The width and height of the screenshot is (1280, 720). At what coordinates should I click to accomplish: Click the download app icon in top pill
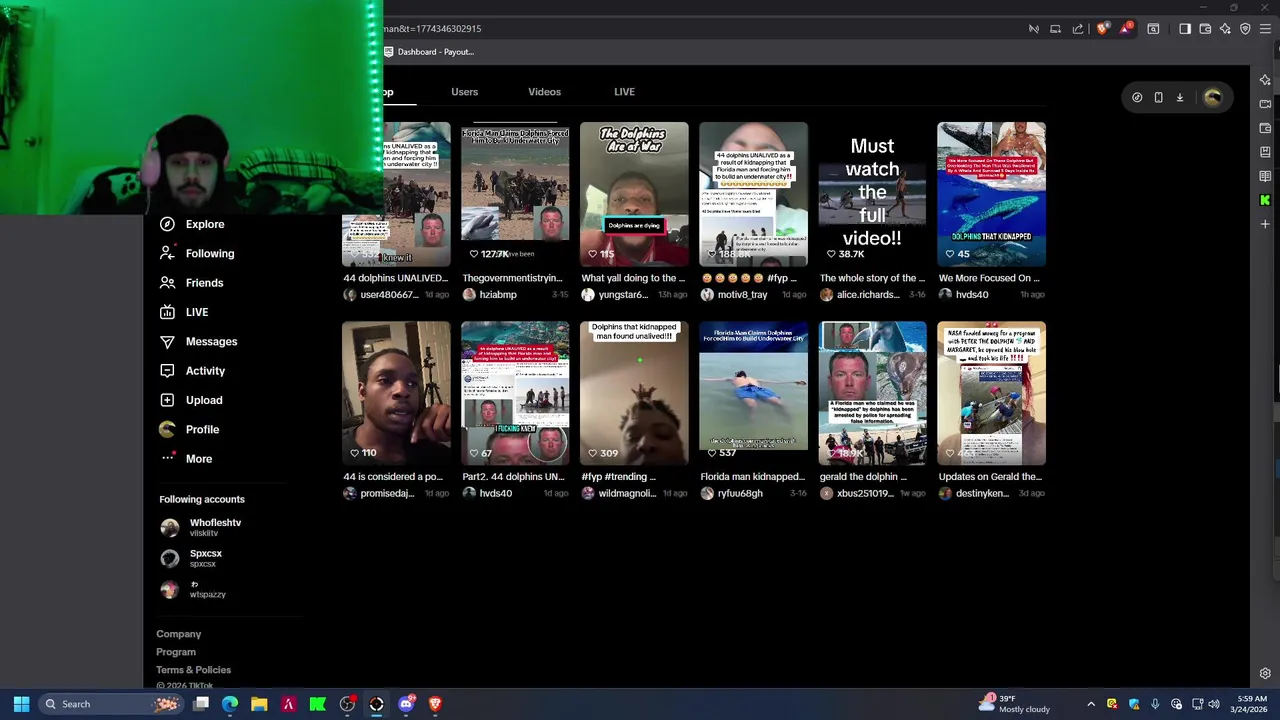[1180, 97]
